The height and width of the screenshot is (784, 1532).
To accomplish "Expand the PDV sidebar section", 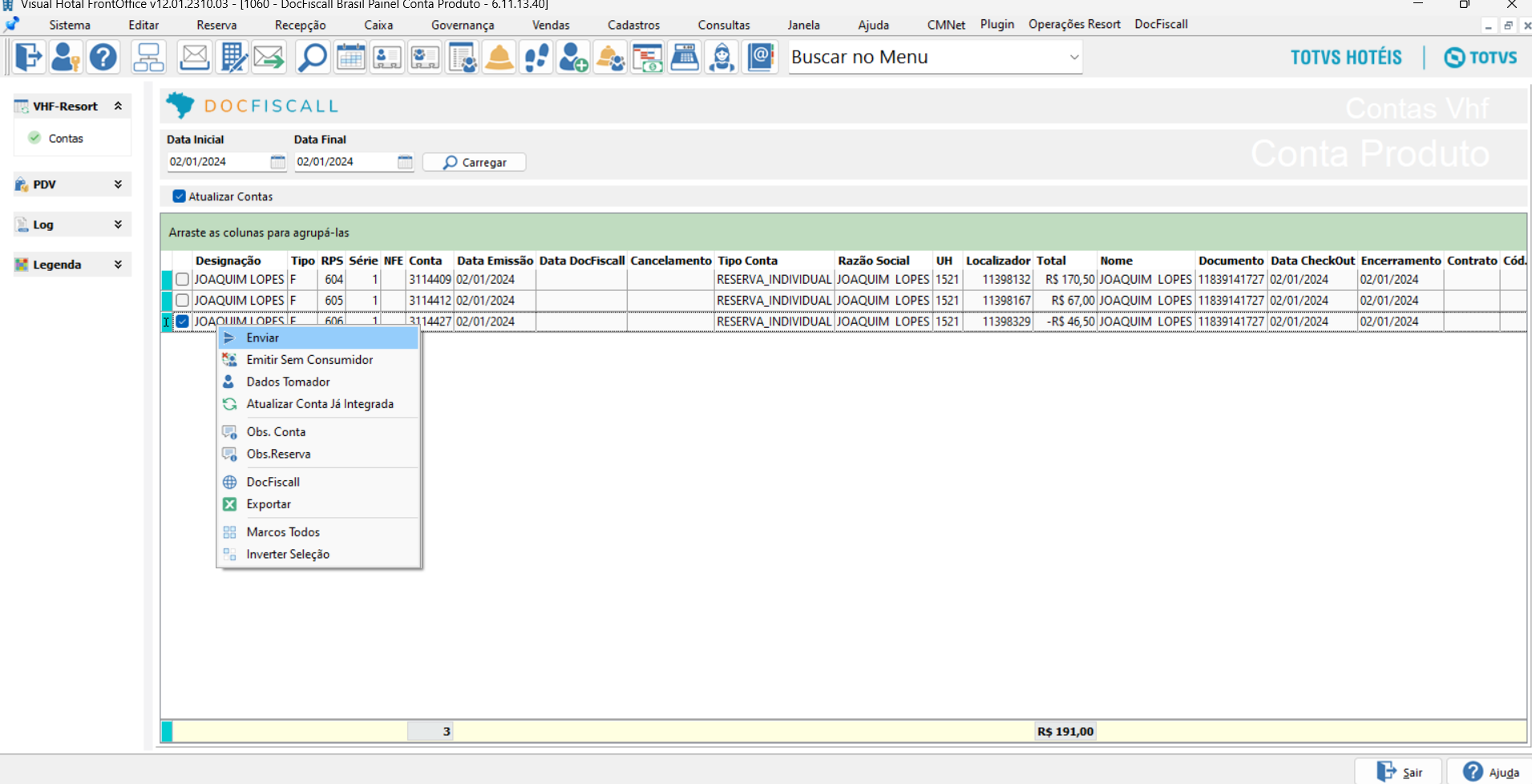I will click(x=118, y=184).
